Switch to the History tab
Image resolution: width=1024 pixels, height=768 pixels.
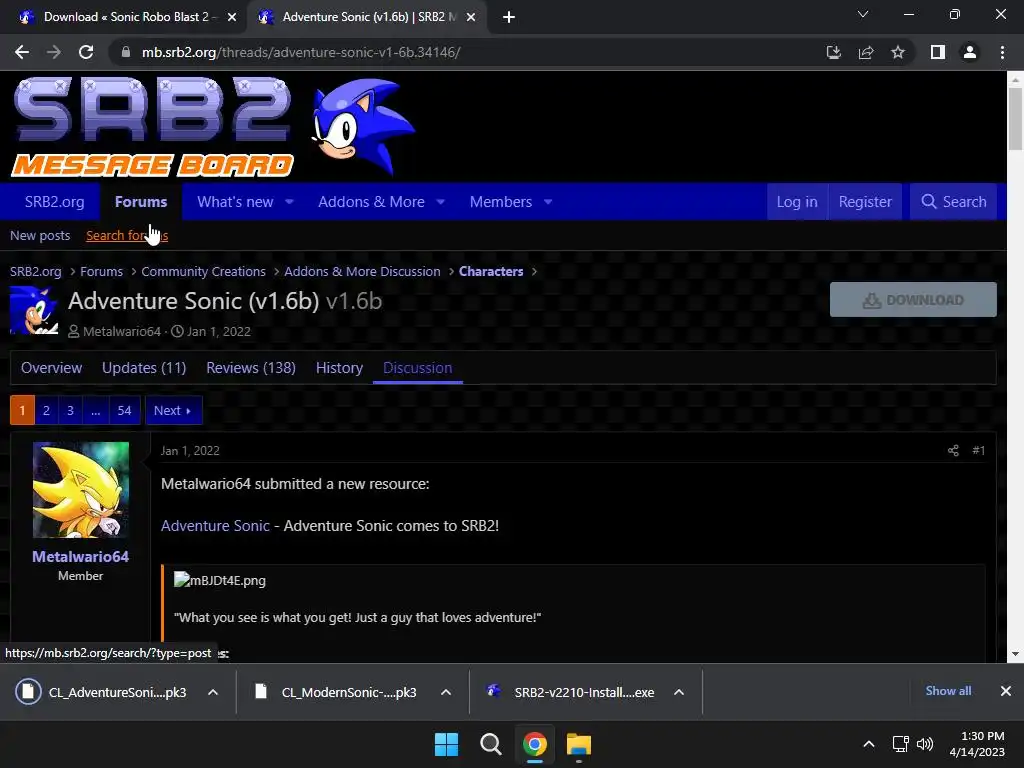click(x=339, y=368)
